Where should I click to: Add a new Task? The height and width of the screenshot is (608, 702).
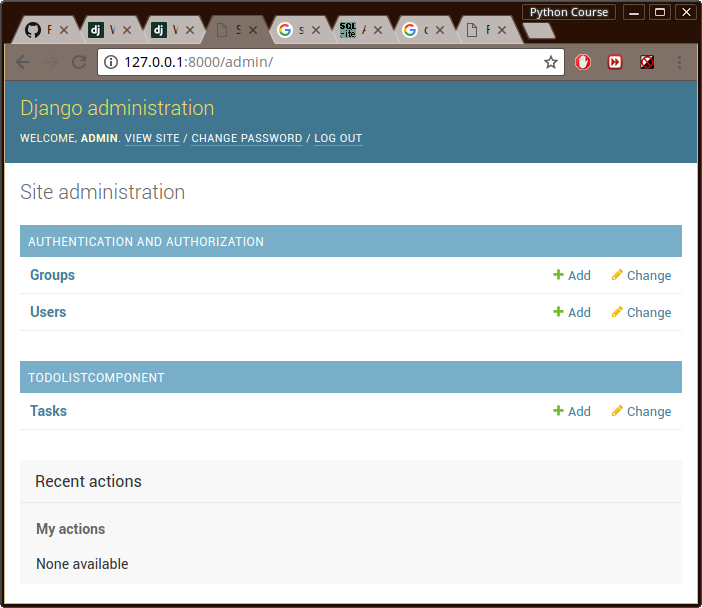572,412
